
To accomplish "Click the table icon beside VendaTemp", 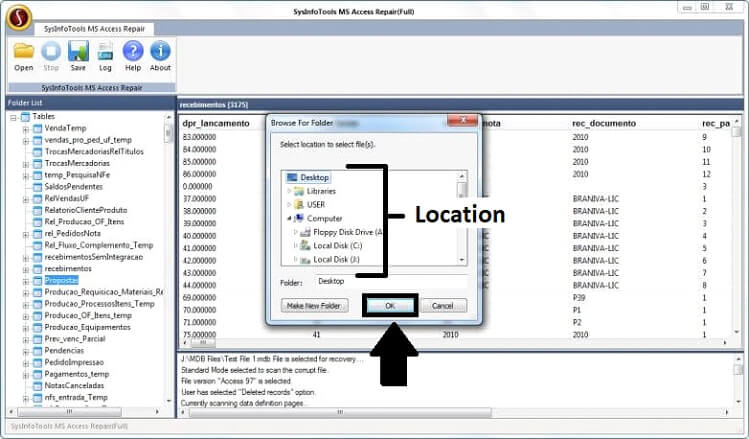I will coord(38,128).
